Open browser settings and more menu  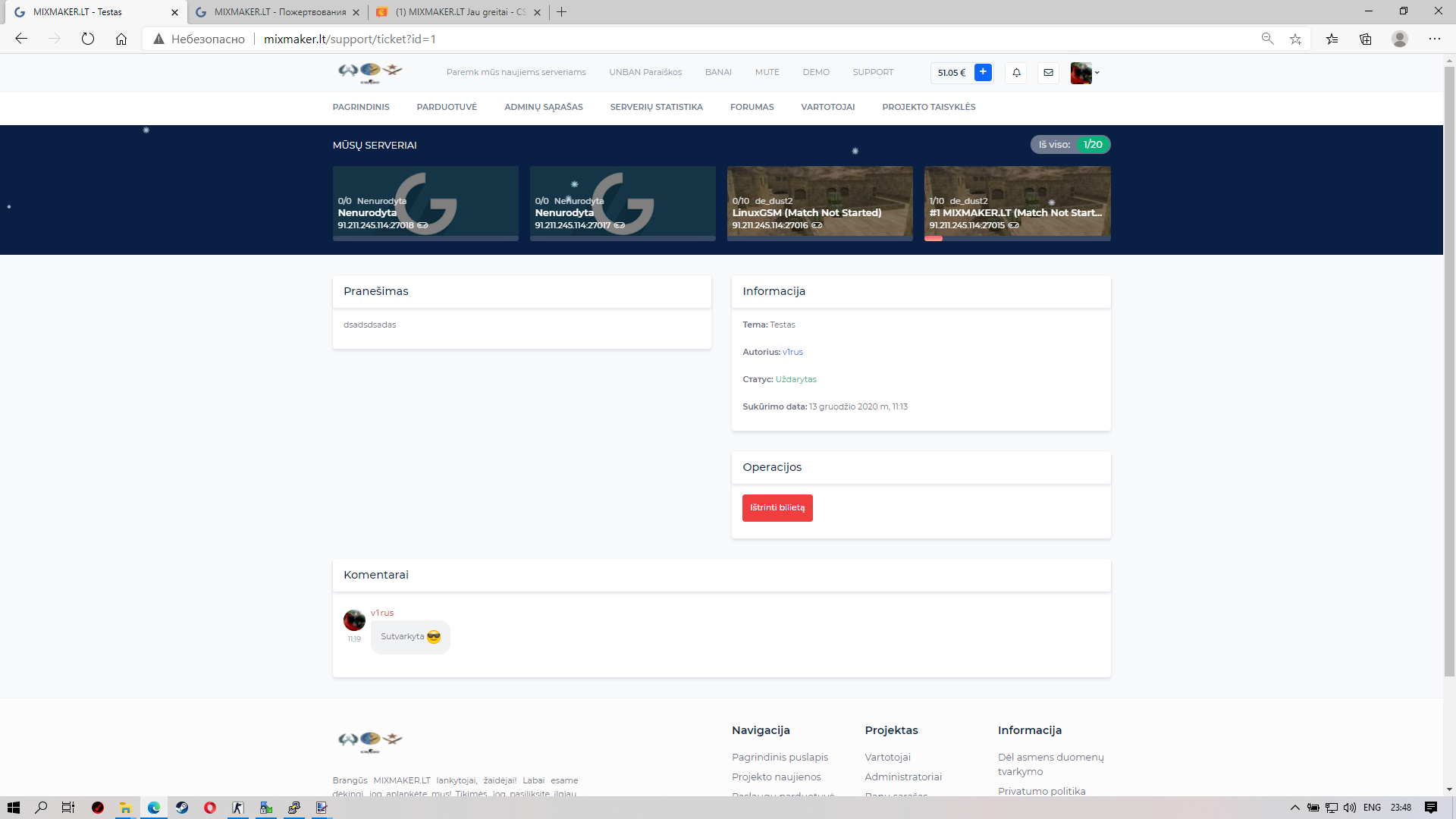coord(1435,39)
